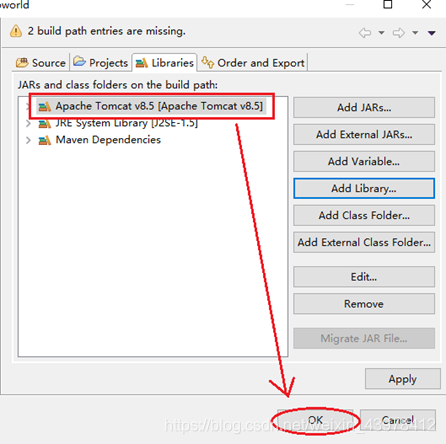Click the Source tab package icon
This screenshot has height=444, width=446.
[x=22, y=62]
